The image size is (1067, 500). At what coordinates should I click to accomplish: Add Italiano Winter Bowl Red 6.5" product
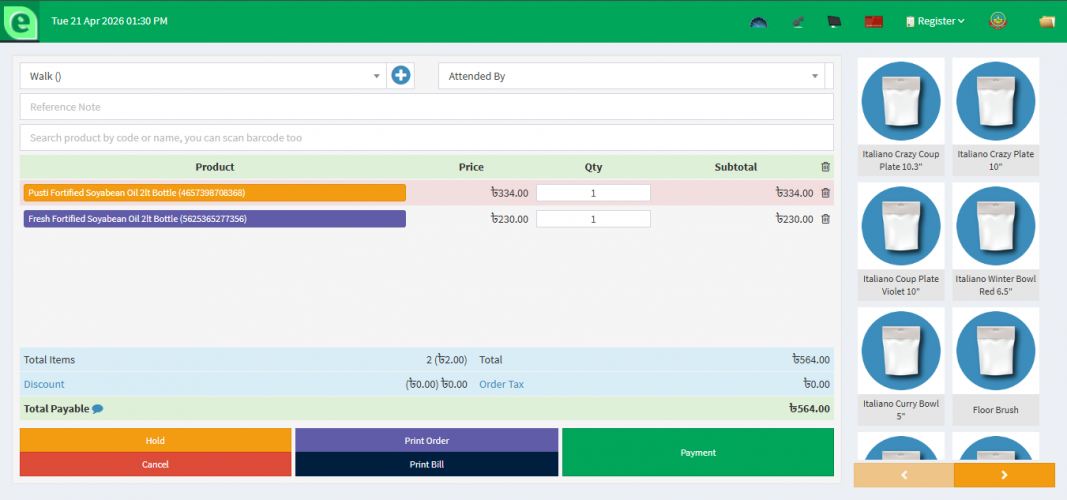tap(996, 241)
